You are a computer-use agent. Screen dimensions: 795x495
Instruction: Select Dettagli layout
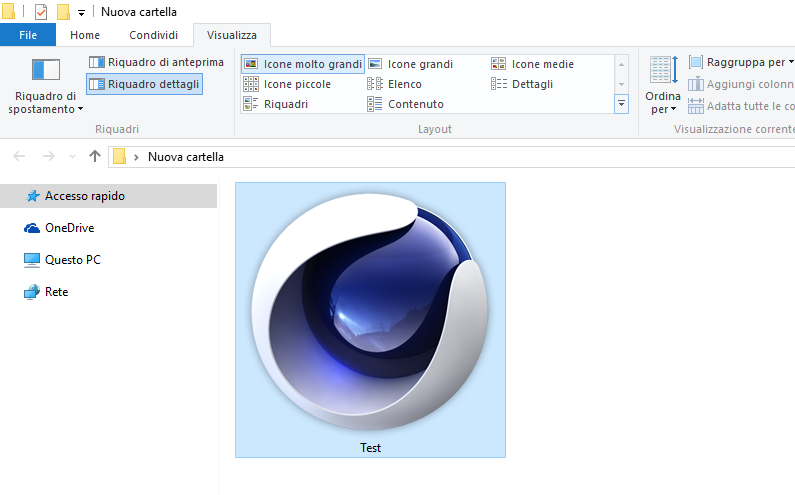tap(522, 84)
